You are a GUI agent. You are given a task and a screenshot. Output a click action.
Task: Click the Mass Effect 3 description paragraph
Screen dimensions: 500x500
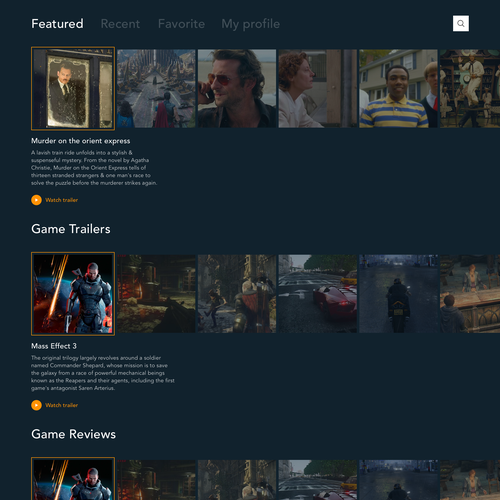(103, 373)
